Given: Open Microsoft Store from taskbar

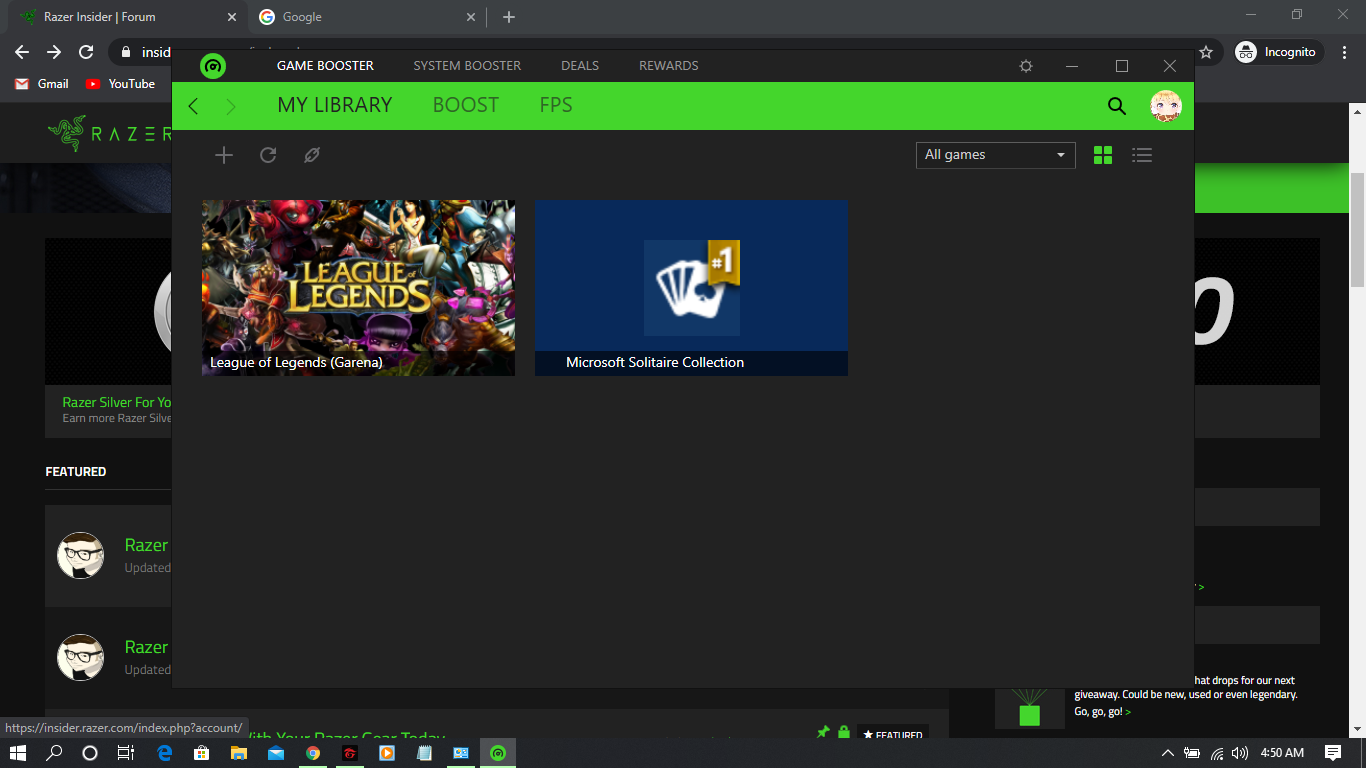Looking at the screenshot, I should click(x=202, y=753).
